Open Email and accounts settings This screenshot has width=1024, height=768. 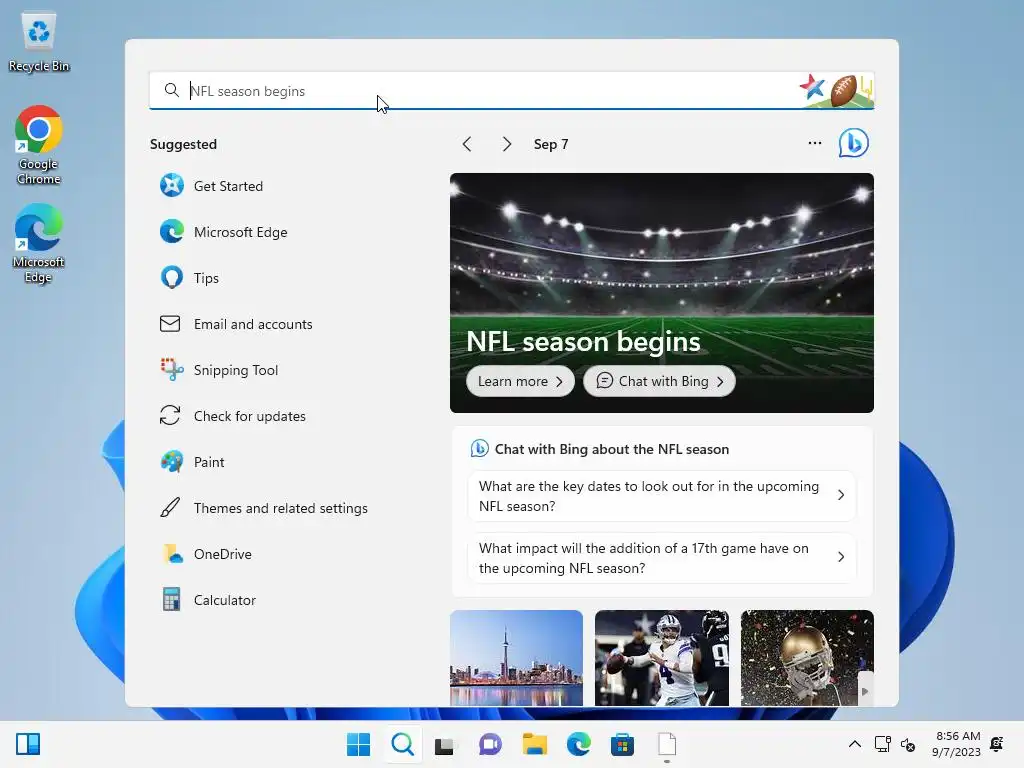236,324
